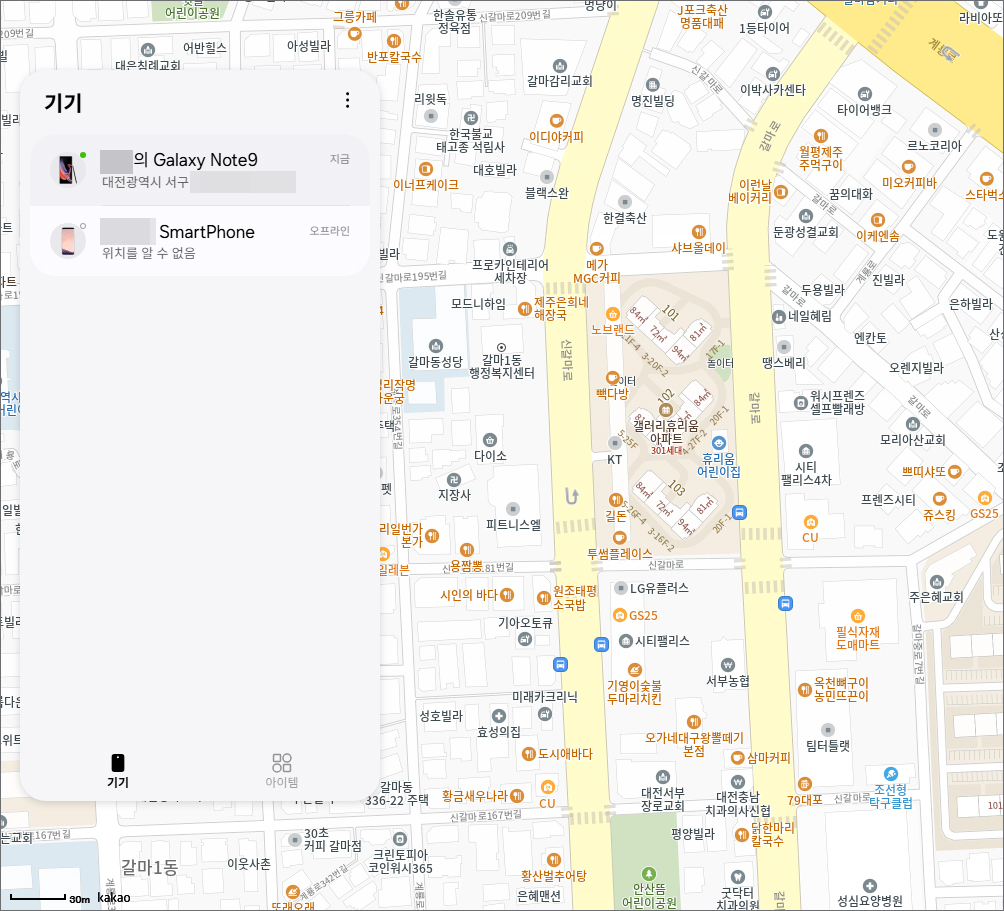Image resolution: width=1004 pixels, height=911 pixels.
Task: Click the 황산벌추어탕 restaurant marker icon
Action: pyautogui.click(x=554, y=860)
